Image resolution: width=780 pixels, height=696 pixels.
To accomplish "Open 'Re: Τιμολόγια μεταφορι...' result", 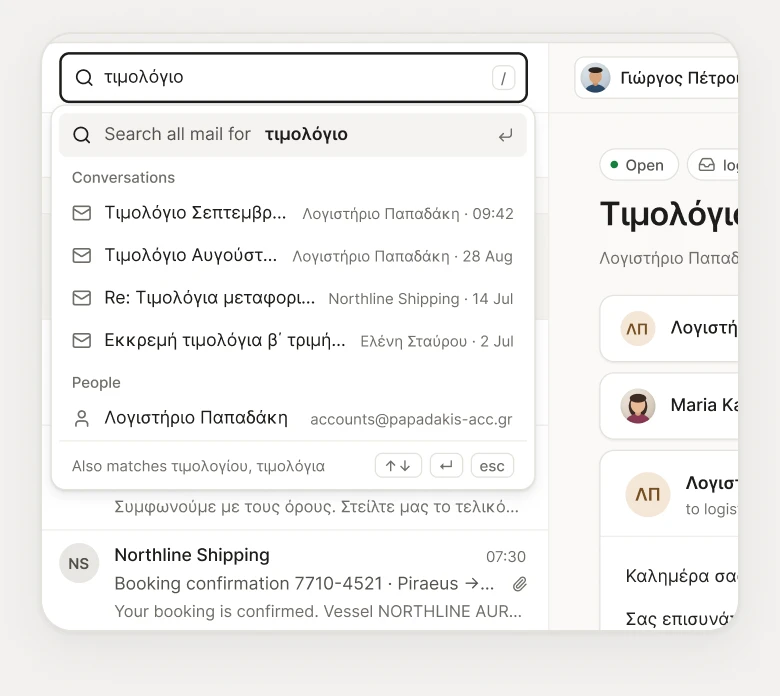I will [x=292, y=298].
